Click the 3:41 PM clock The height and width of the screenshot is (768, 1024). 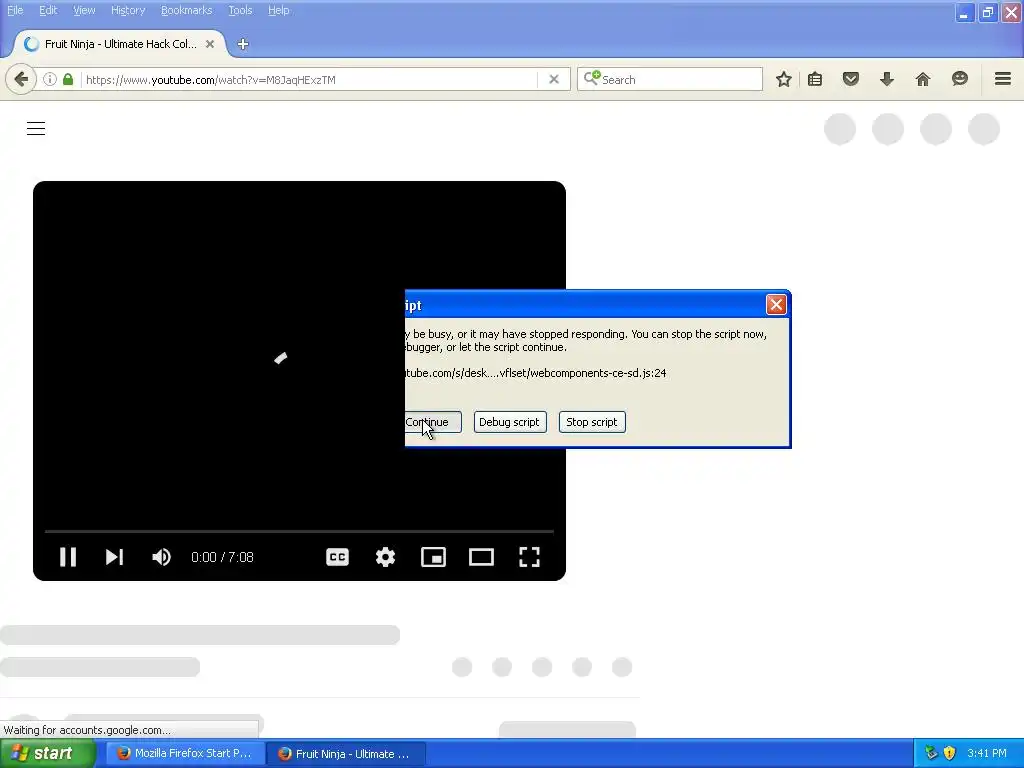(987, 754)
